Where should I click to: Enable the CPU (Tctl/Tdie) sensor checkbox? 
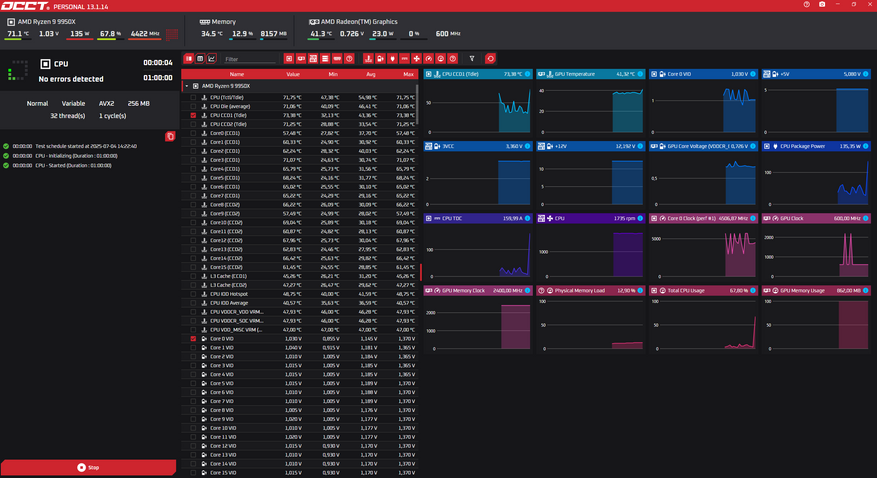coord(193,97)
